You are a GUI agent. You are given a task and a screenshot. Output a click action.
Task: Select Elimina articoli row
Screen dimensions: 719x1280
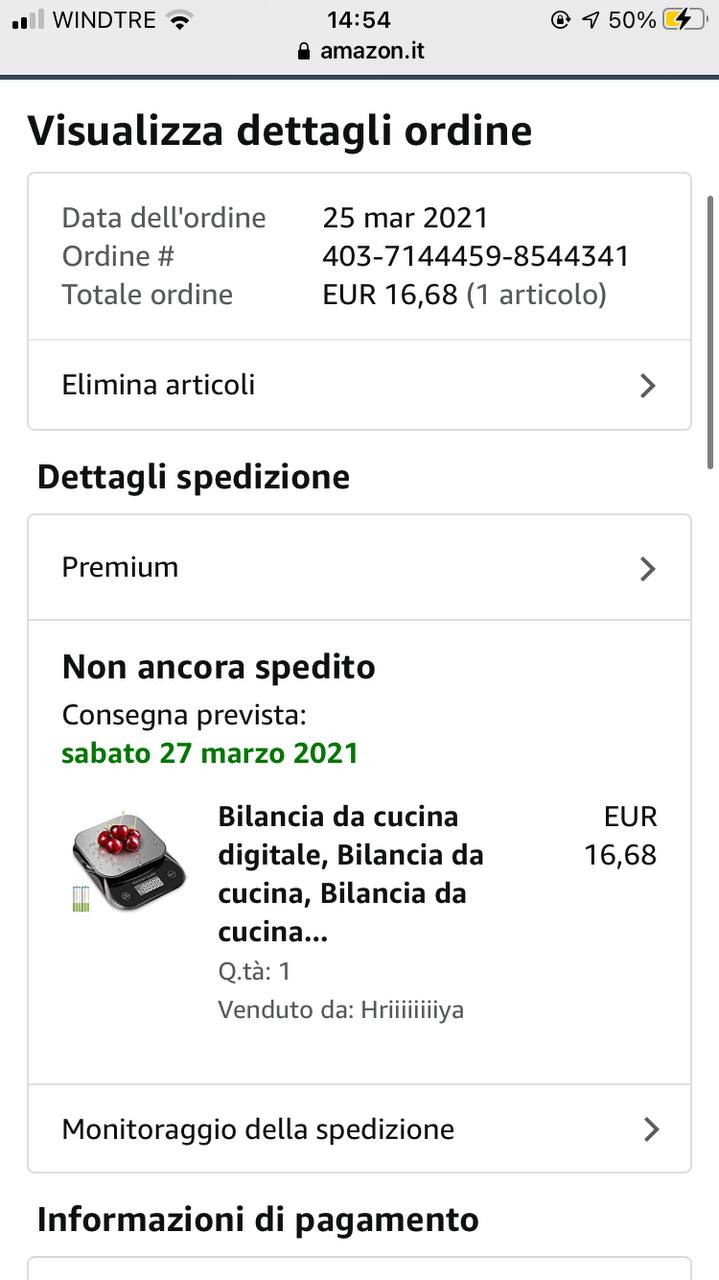tap(359, 385)
